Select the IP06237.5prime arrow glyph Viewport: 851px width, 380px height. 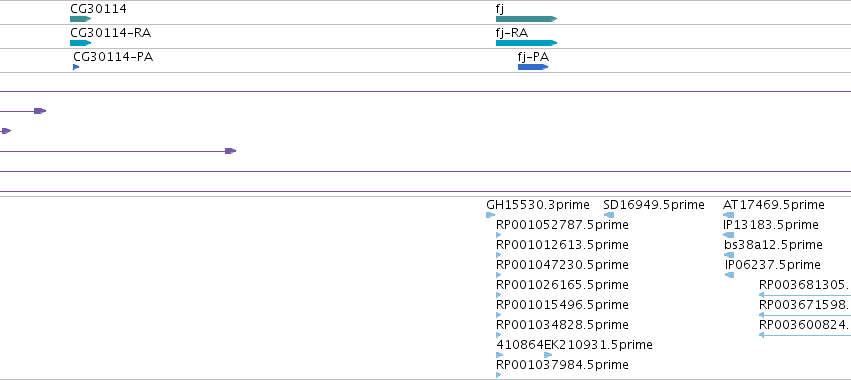coord(729,275)
